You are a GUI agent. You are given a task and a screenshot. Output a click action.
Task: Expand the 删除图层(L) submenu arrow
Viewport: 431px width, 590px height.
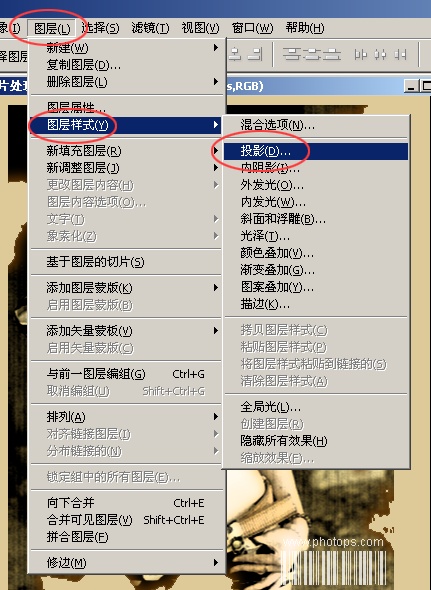click(x=216, y=82)
